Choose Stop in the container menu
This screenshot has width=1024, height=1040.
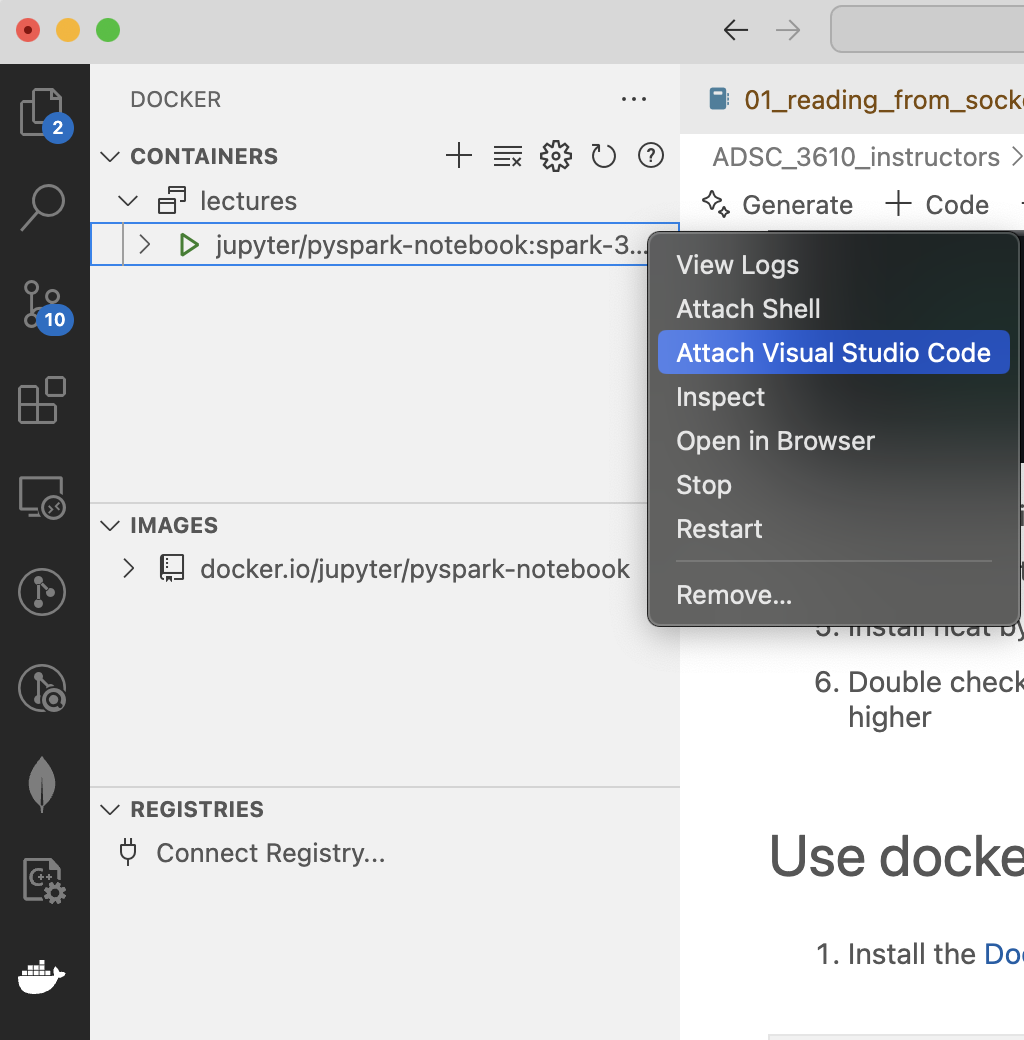(x=834, y=484)
